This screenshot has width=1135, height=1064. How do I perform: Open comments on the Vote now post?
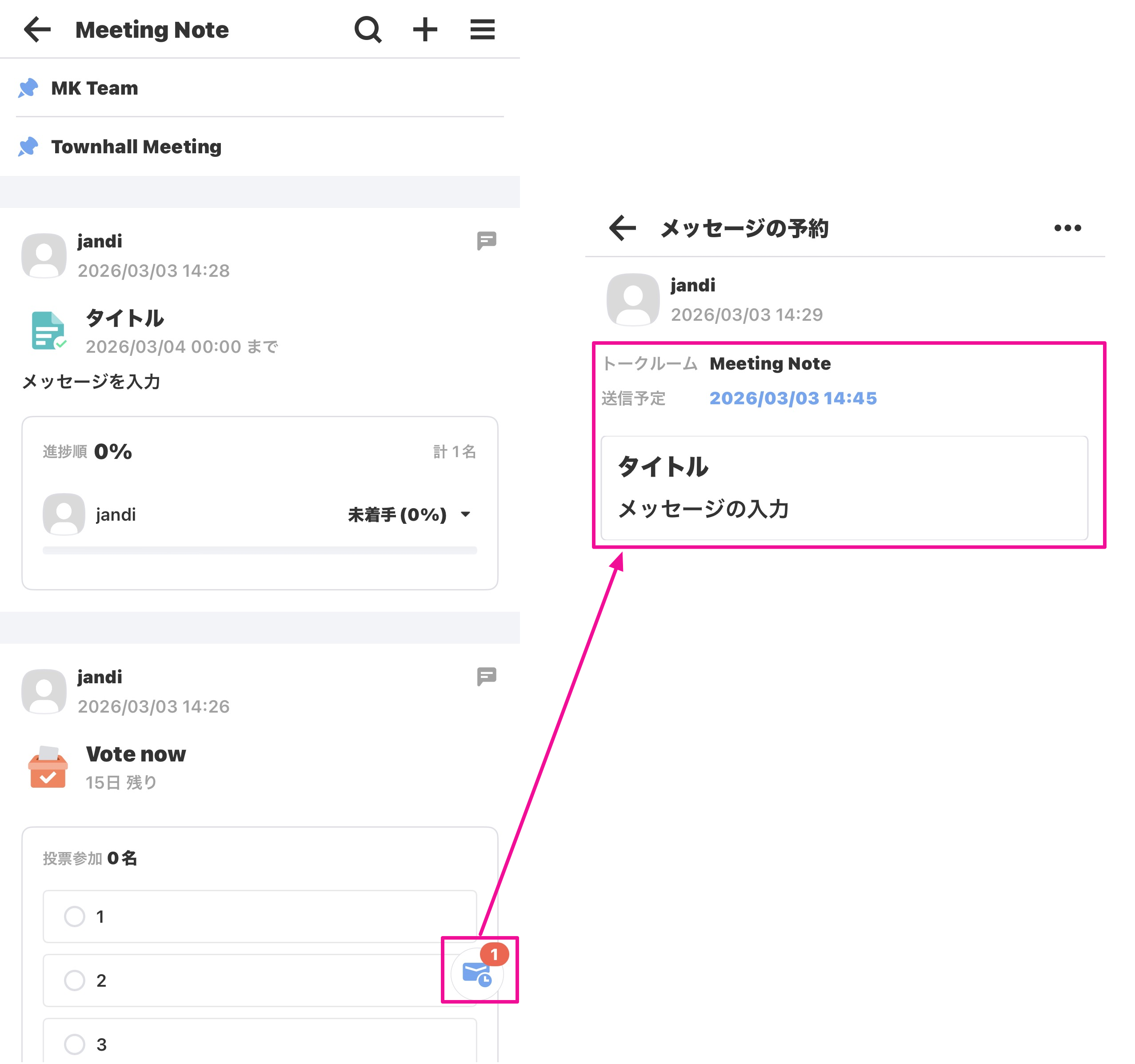(x=487, y=677)
